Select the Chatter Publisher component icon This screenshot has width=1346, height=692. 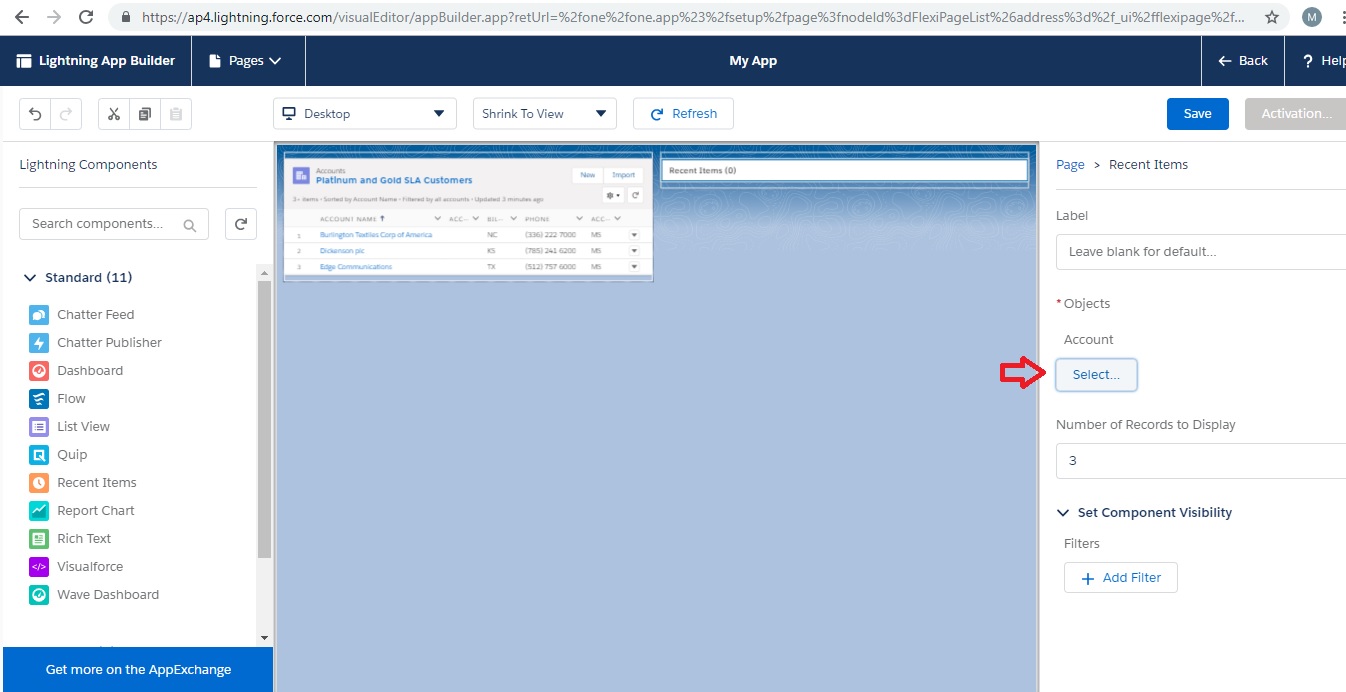[39, 342]
